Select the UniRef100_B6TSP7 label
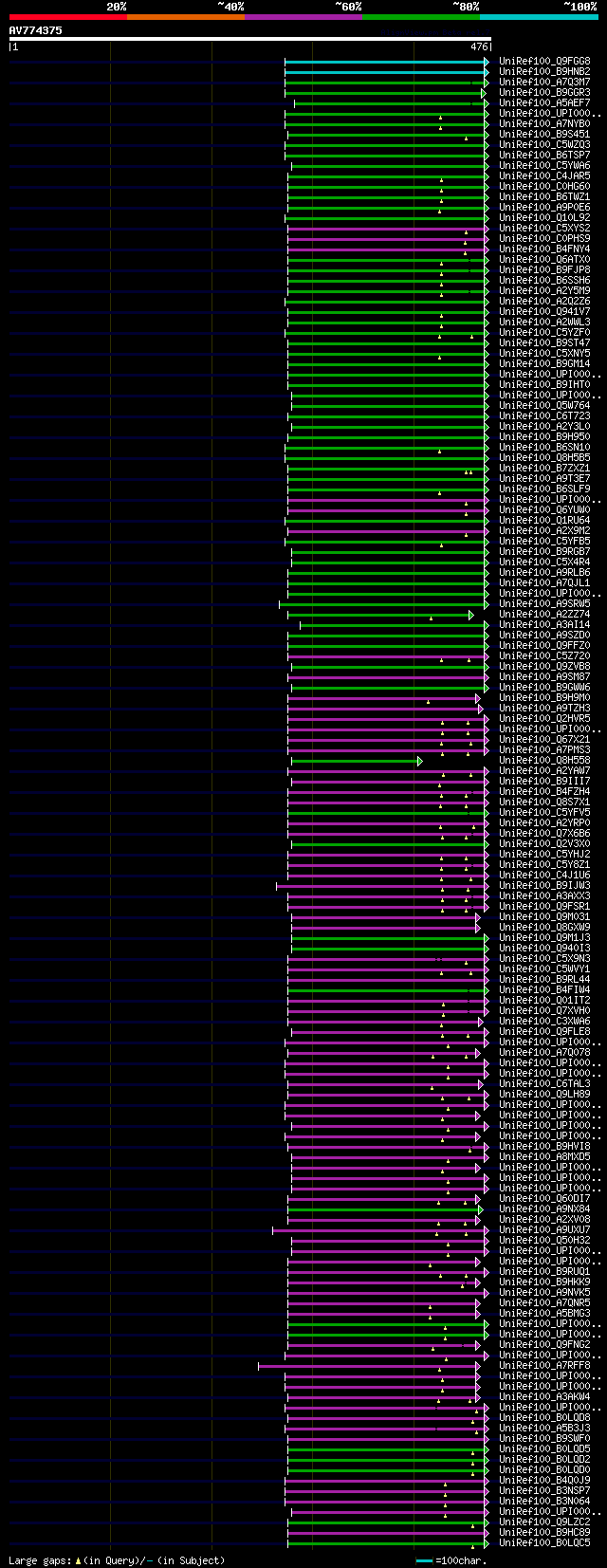Viewport: 607px width, 1568px height. 544,155
